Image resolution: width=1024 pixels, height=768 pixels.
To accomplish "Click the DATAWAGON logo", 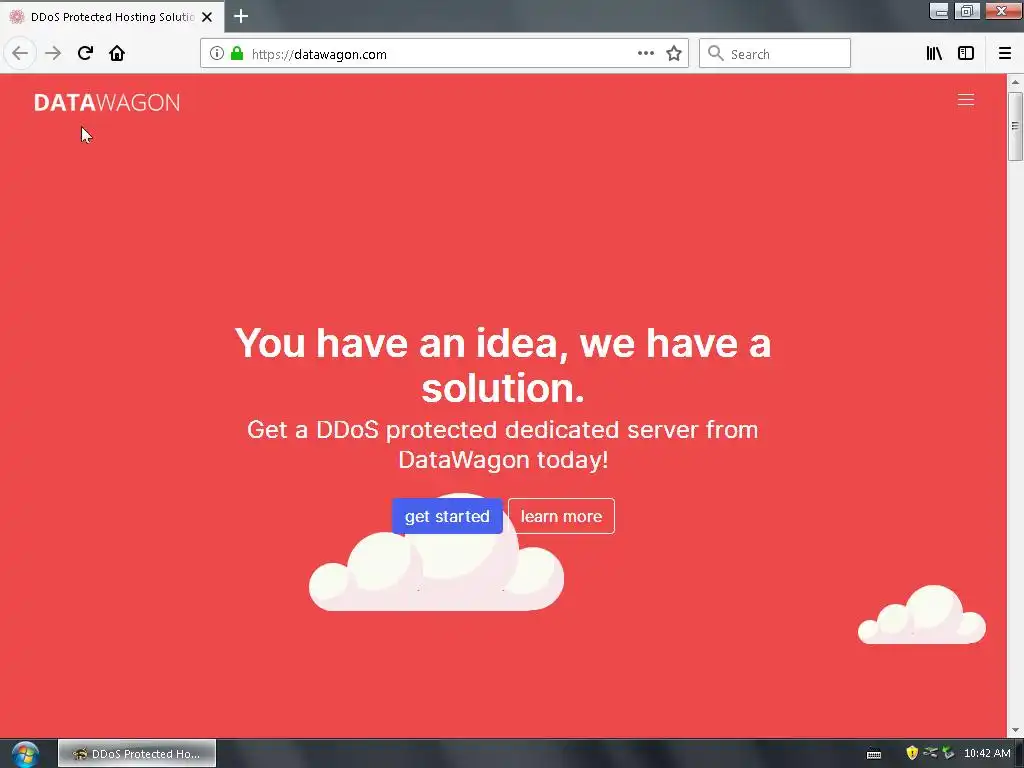I will (107, 103).
